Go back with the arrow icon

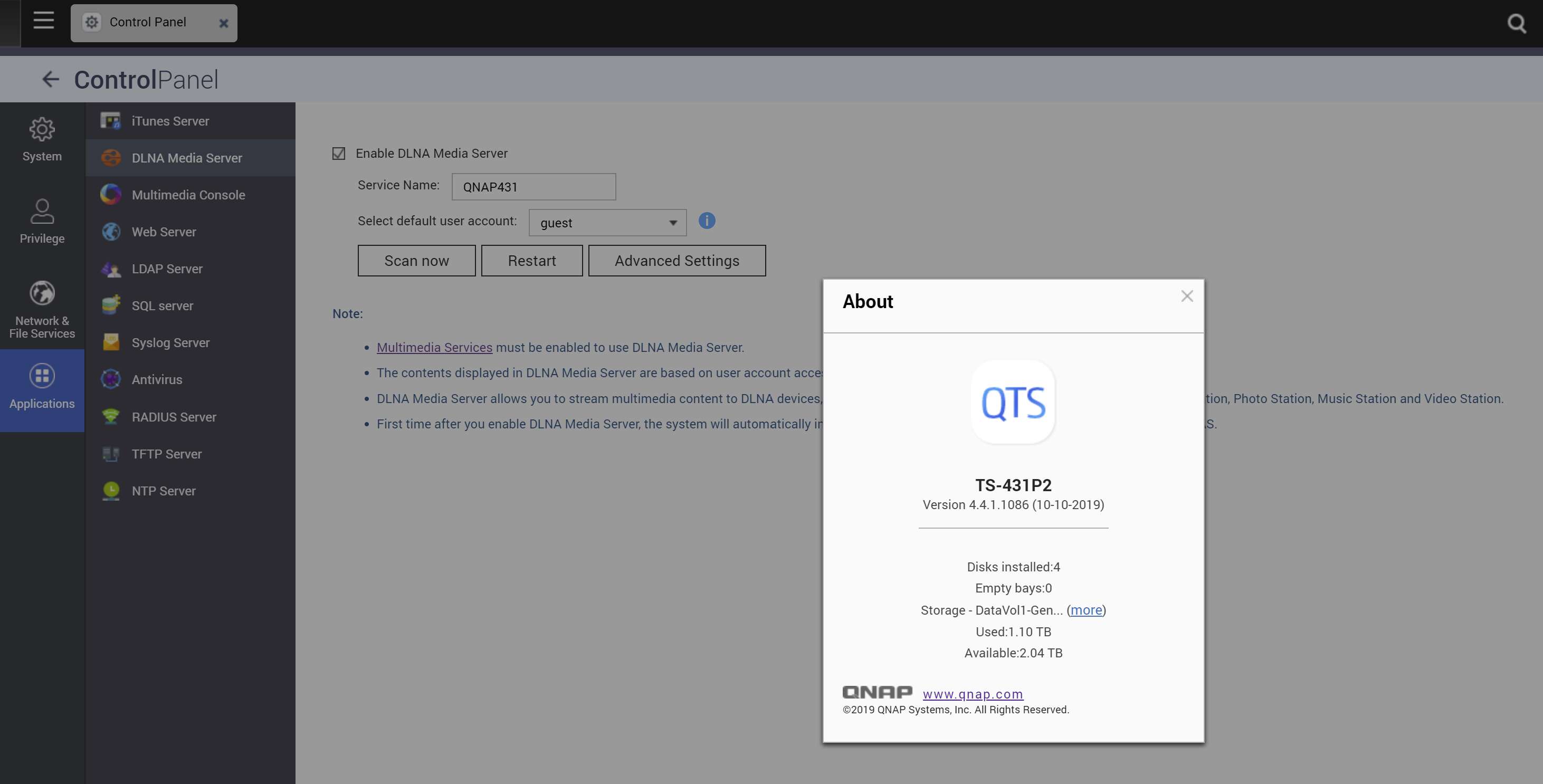tap(50, 79)
